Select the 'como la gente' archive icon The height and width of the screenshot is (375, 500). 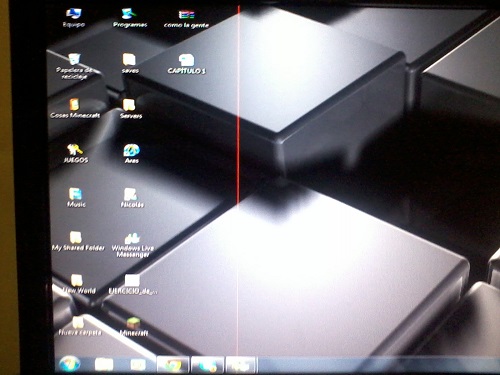tap(186, 19)
